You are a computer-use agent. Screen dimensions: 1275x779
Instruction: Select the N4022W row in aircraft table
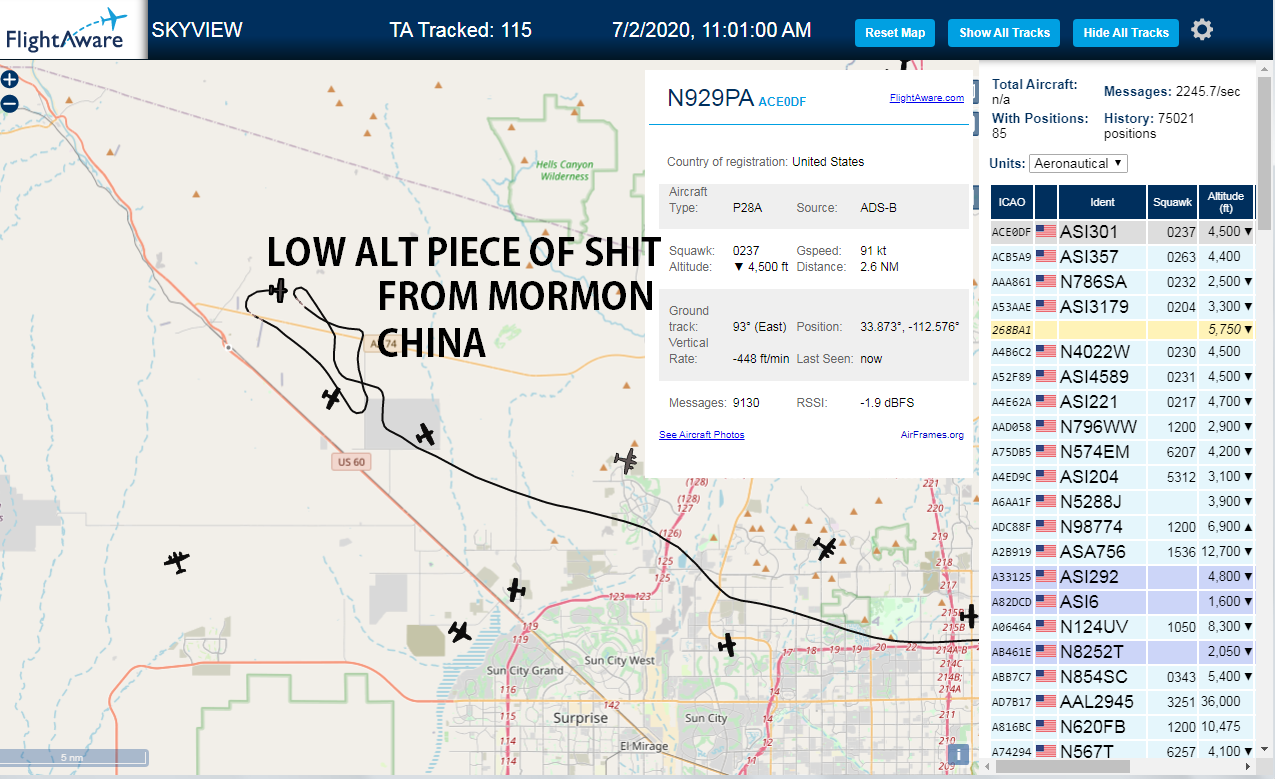tap(1122, 352)
